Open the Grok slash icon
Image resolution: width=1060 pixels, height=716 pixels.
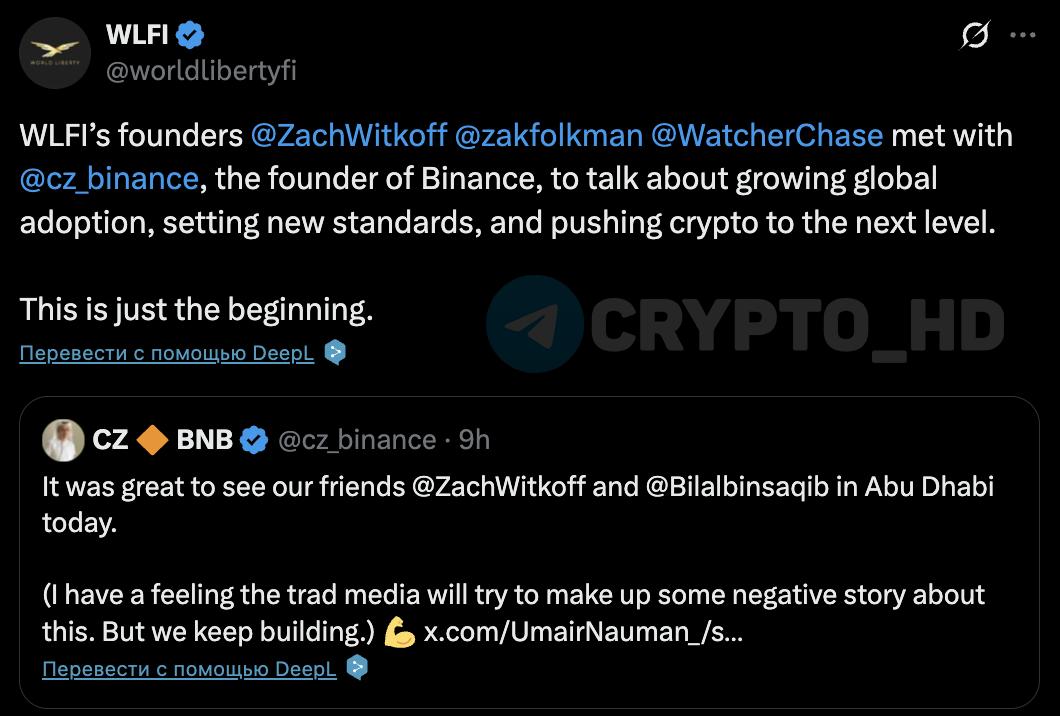(975, 36)
